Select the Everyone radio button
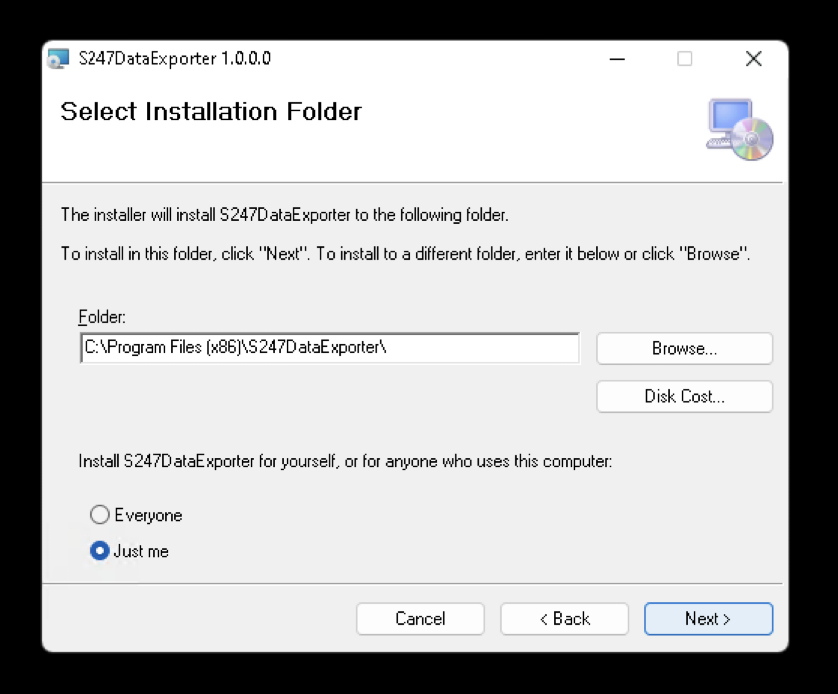 click(x=100, y=515)
